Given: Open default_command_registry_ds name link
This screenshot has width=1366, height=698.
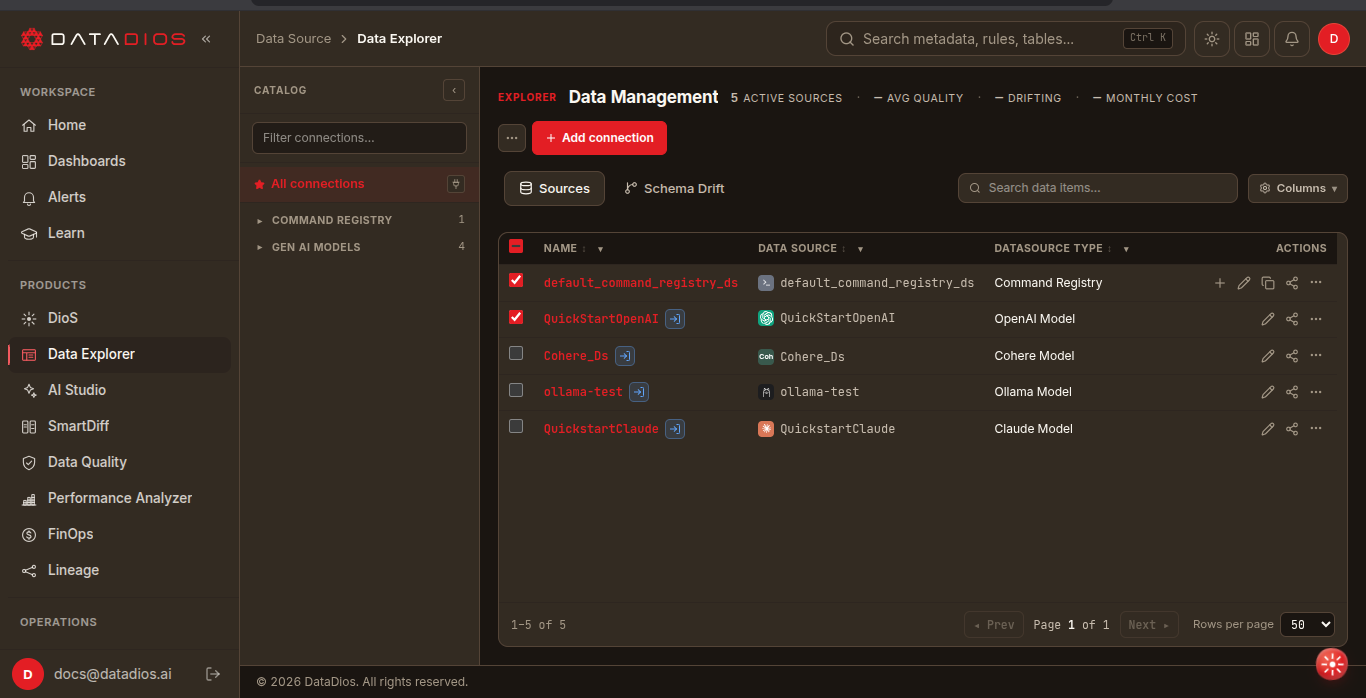Looking at the screenshot, I should (641, 283).
